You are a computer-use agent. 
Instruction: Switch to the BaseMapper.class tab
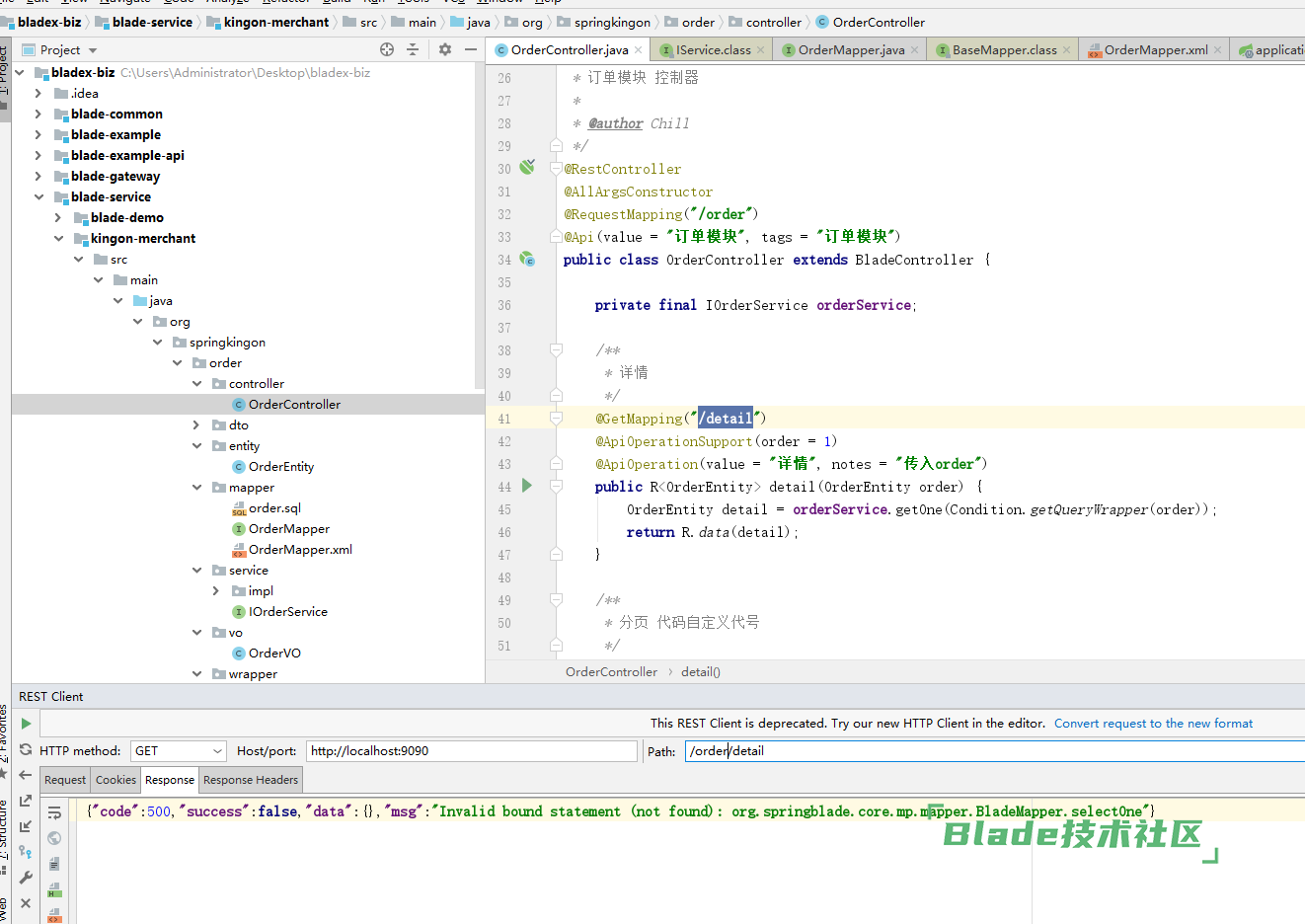point(1004,50)
